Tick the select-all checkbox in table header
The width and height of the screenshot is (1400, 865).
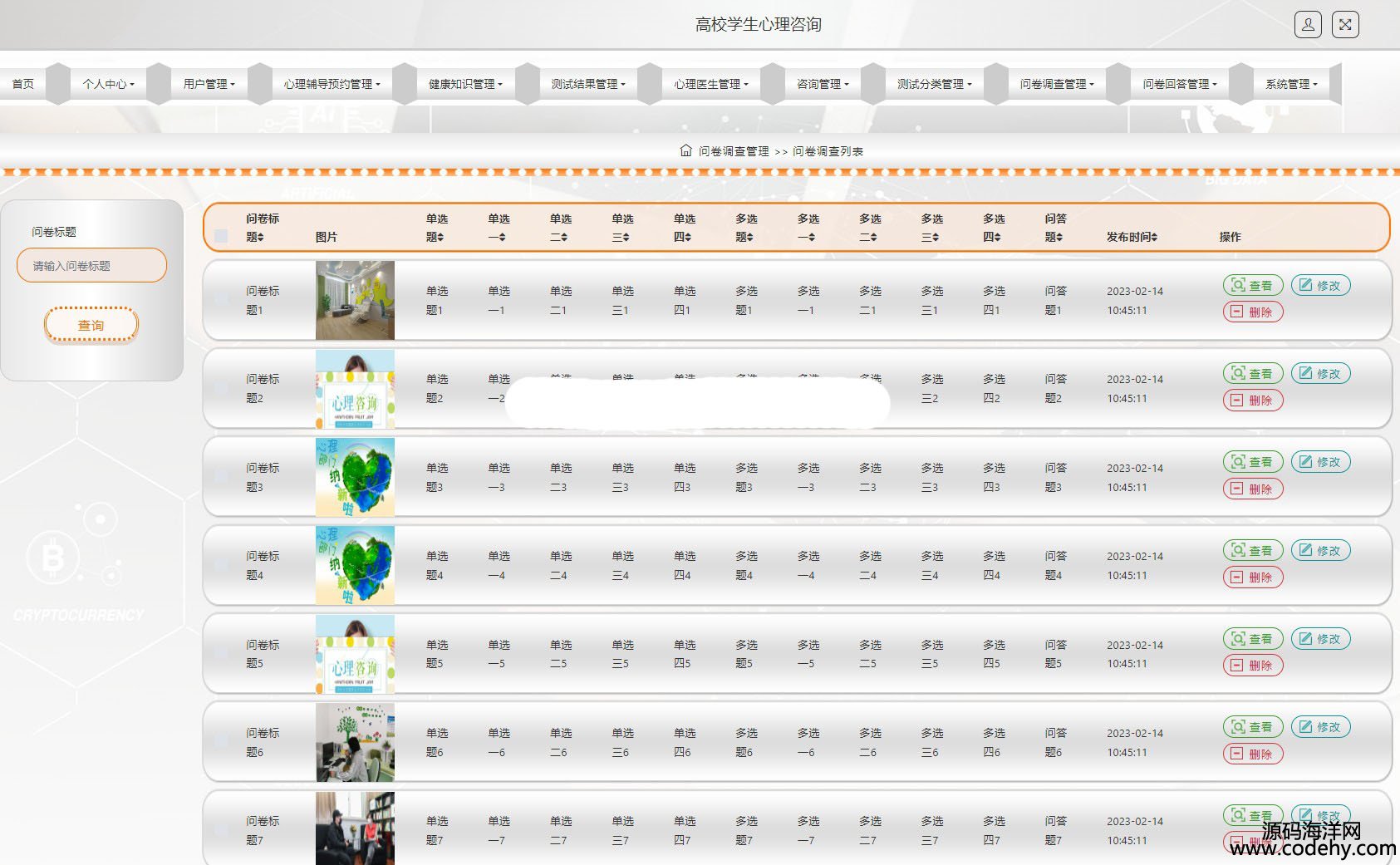pyautogui.click(x=221, y=236)
